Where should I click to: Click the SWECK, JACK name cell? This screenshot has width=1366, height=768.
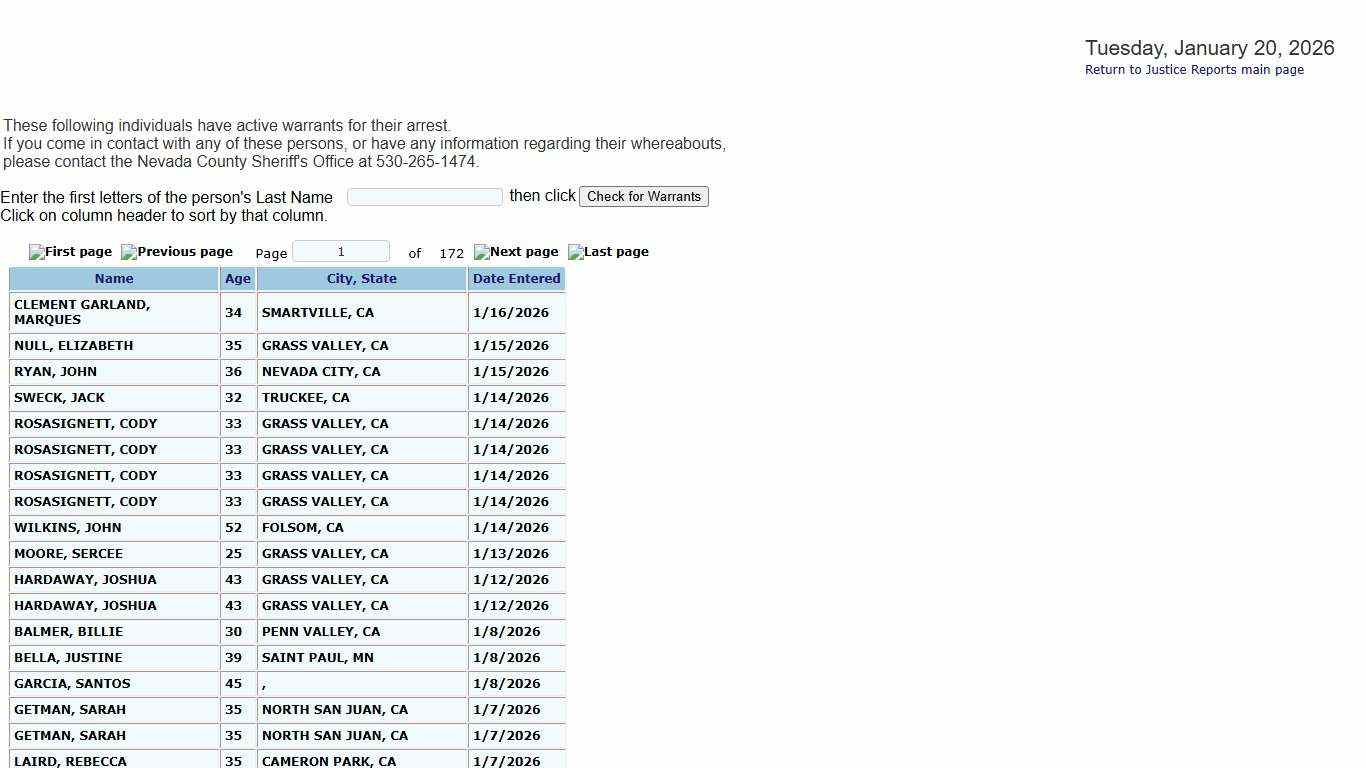59,398
